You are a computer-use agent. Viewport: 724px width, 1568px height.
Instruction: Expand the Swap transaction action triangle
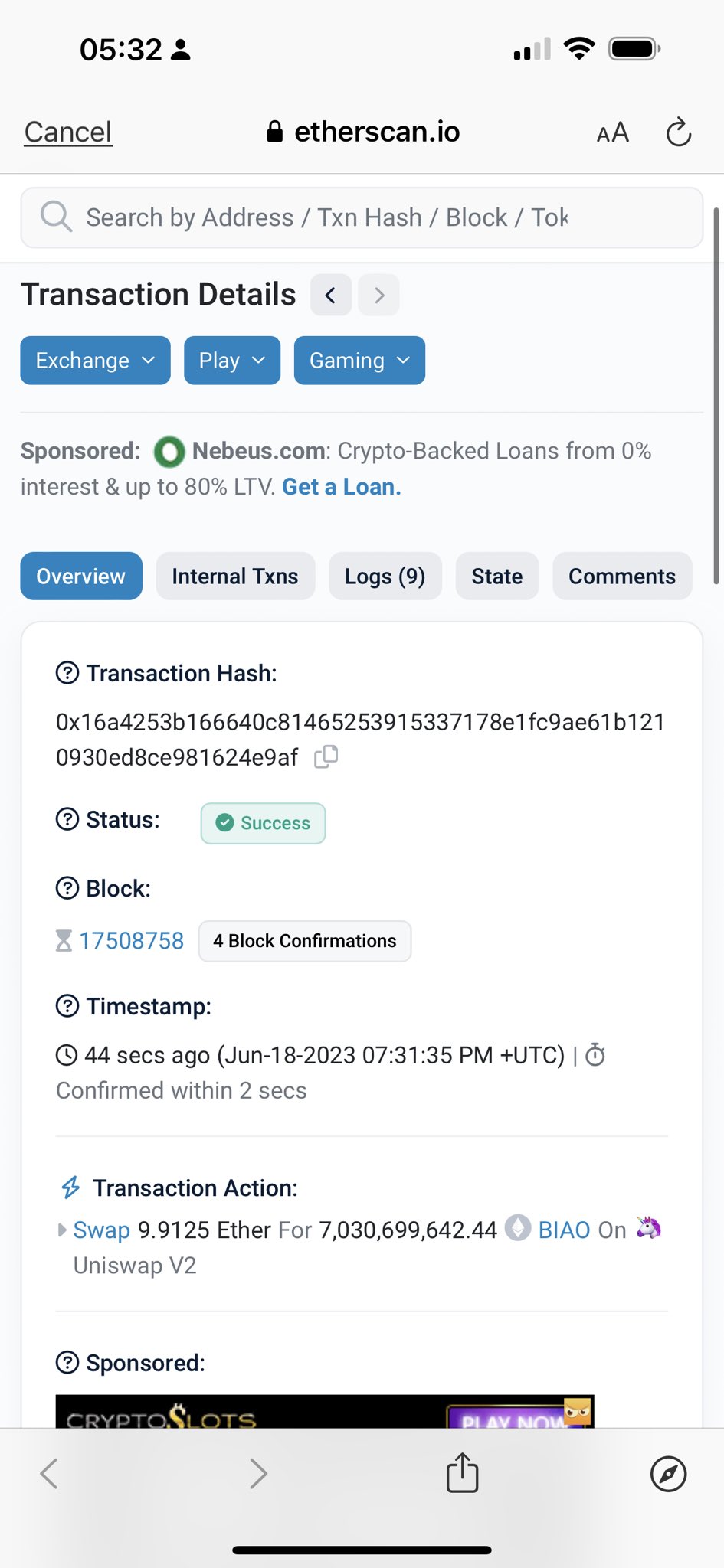coord(62,1230)
